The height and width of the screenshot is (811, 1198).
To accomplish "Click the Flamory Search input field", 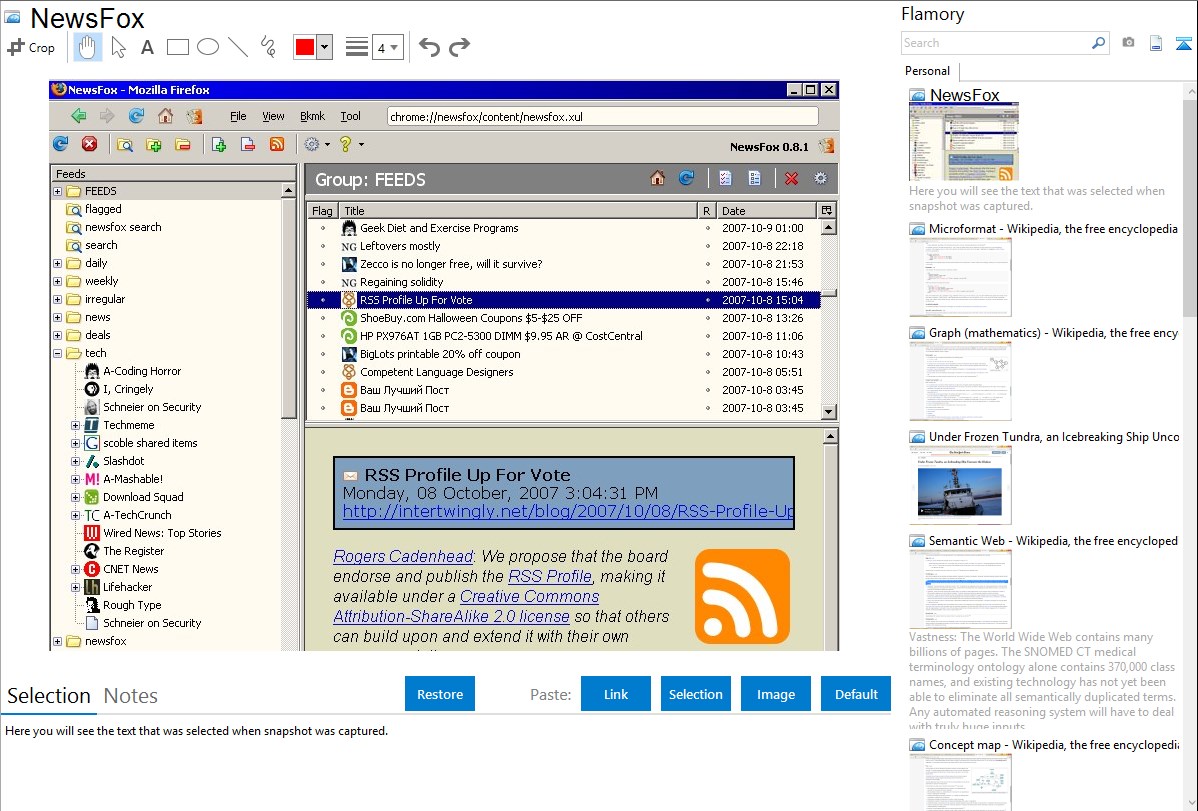I will pos(996,43).
